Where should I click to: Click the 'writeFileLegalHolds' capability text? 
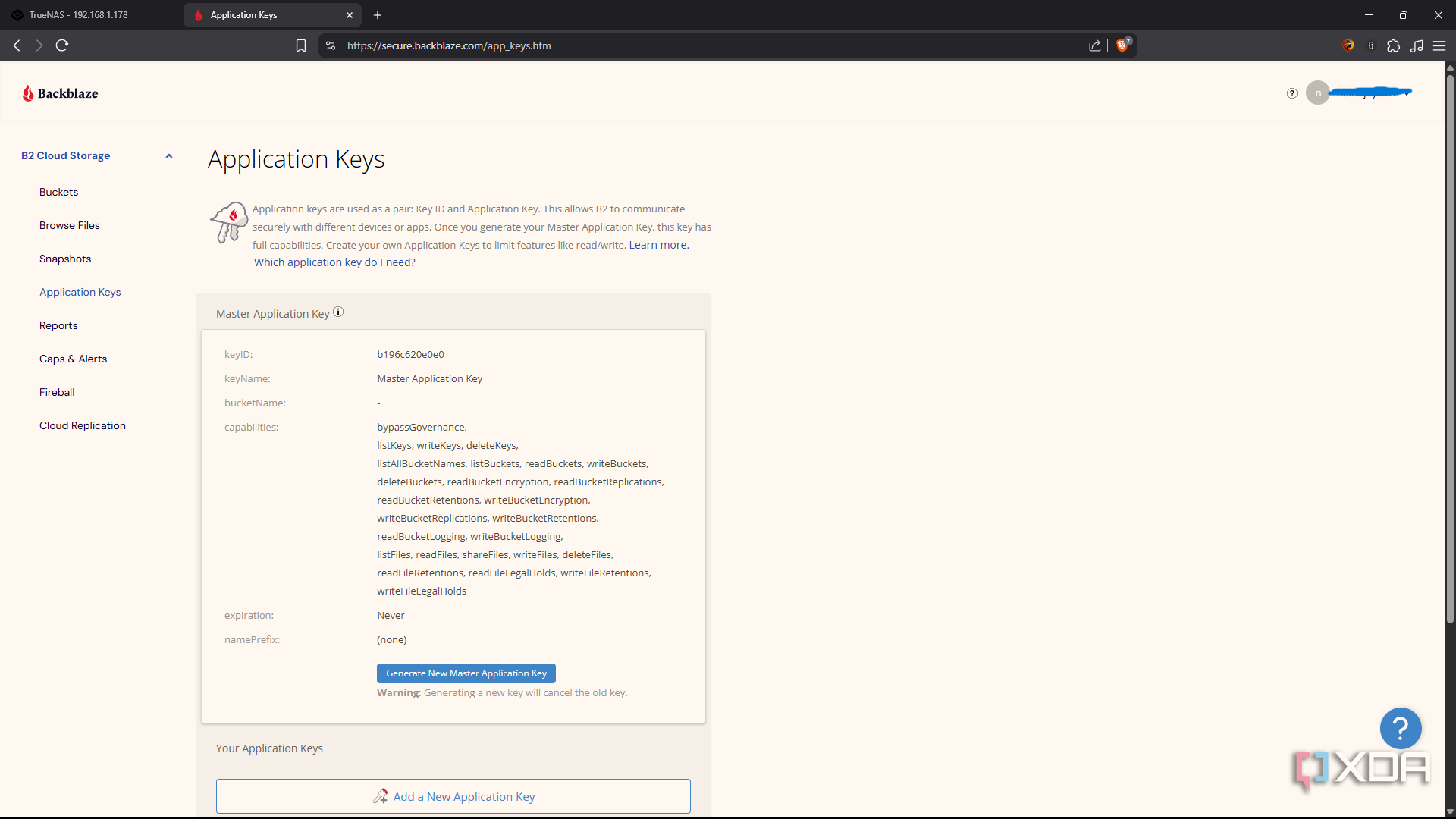422,591
